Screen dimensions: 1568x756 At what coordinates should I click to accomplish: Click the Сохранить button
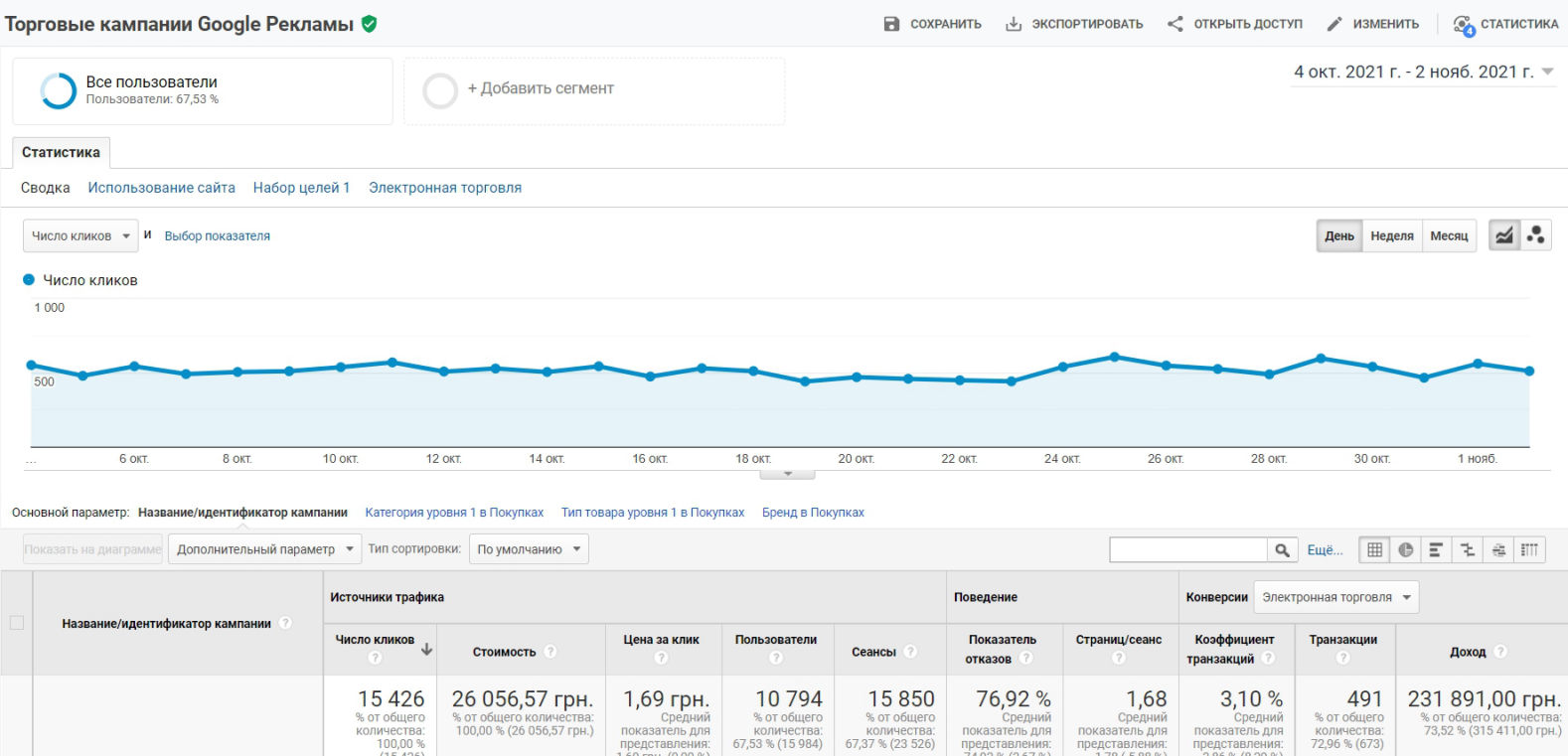pos(932,24)
